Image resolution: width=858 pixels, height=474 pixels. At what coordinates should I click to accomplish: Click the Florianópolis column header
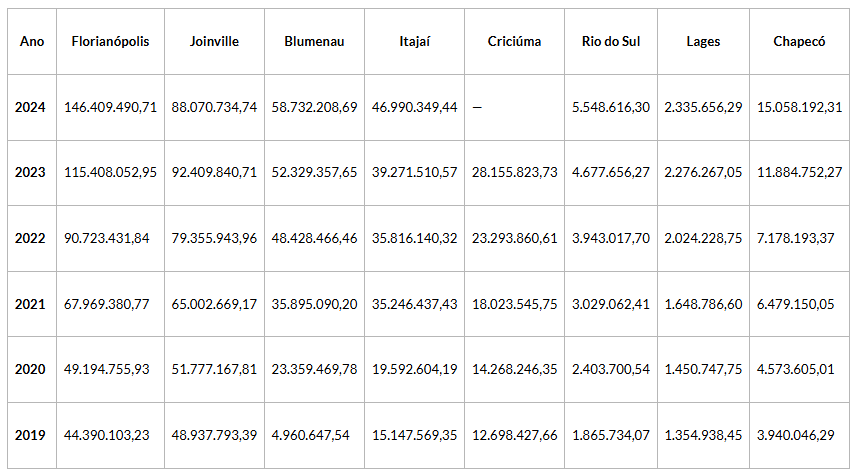click(x=110, y=41)
